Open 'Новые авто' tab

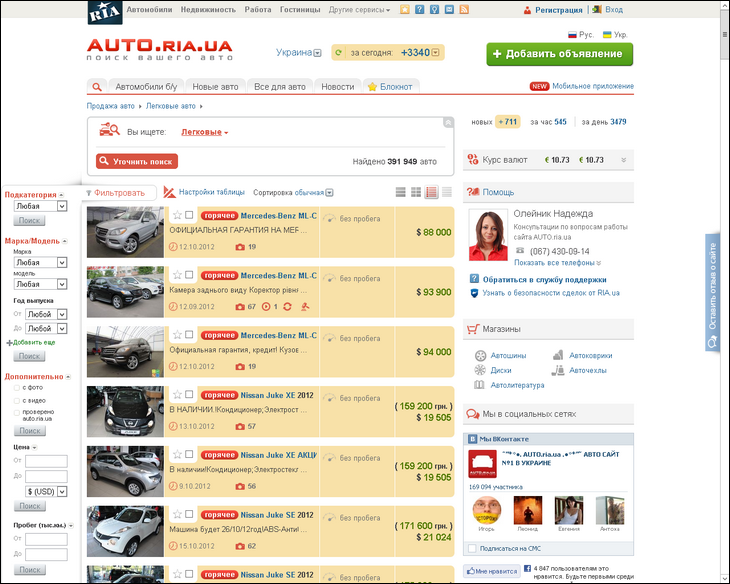coord(215,87)
